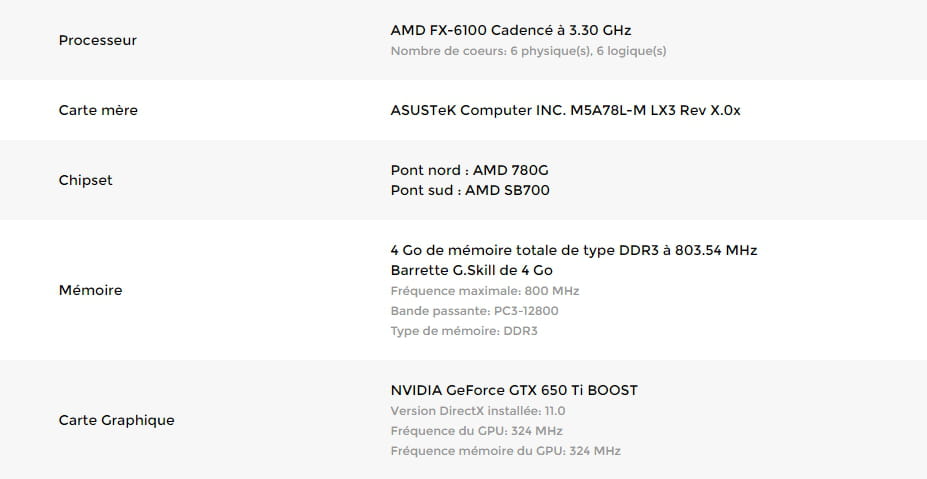The image size is (927, 479).
Task: Click the 803.54 MHz memory frequency value
Action: click(x=714, y=250)
